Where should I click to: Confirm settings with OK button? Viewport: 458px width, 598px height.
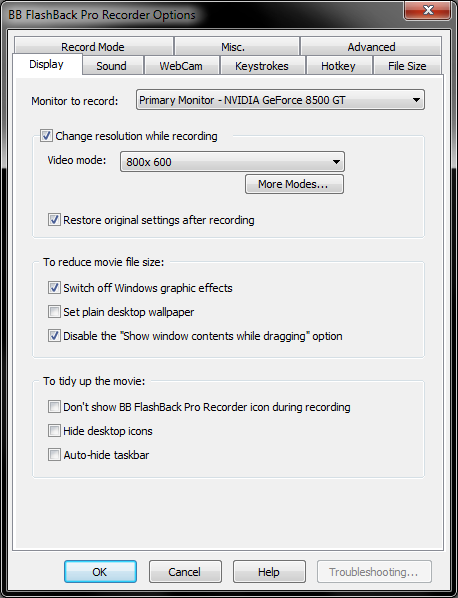(100, 571)
